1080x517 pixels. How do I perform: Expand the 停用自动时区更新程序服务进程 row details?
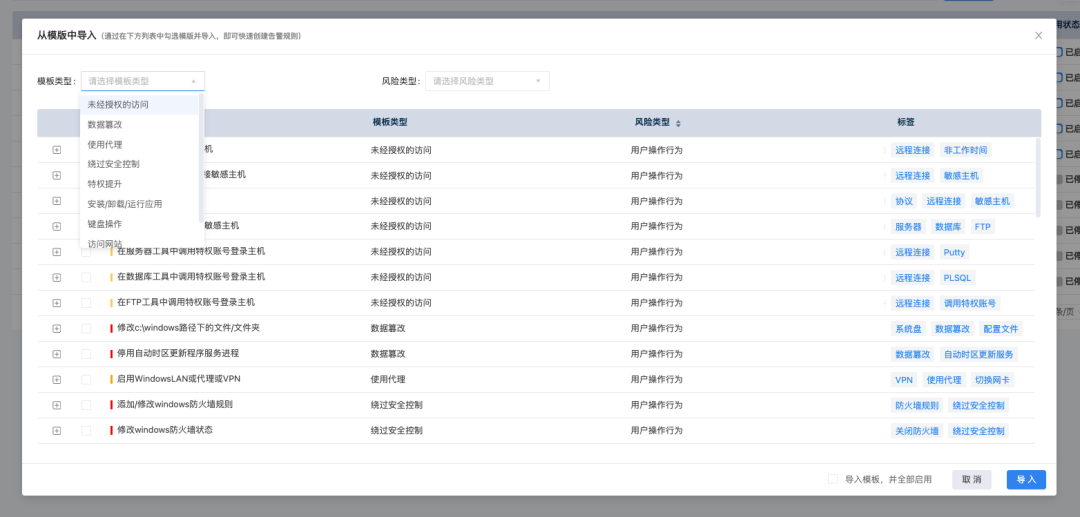[x=57, y=354]
